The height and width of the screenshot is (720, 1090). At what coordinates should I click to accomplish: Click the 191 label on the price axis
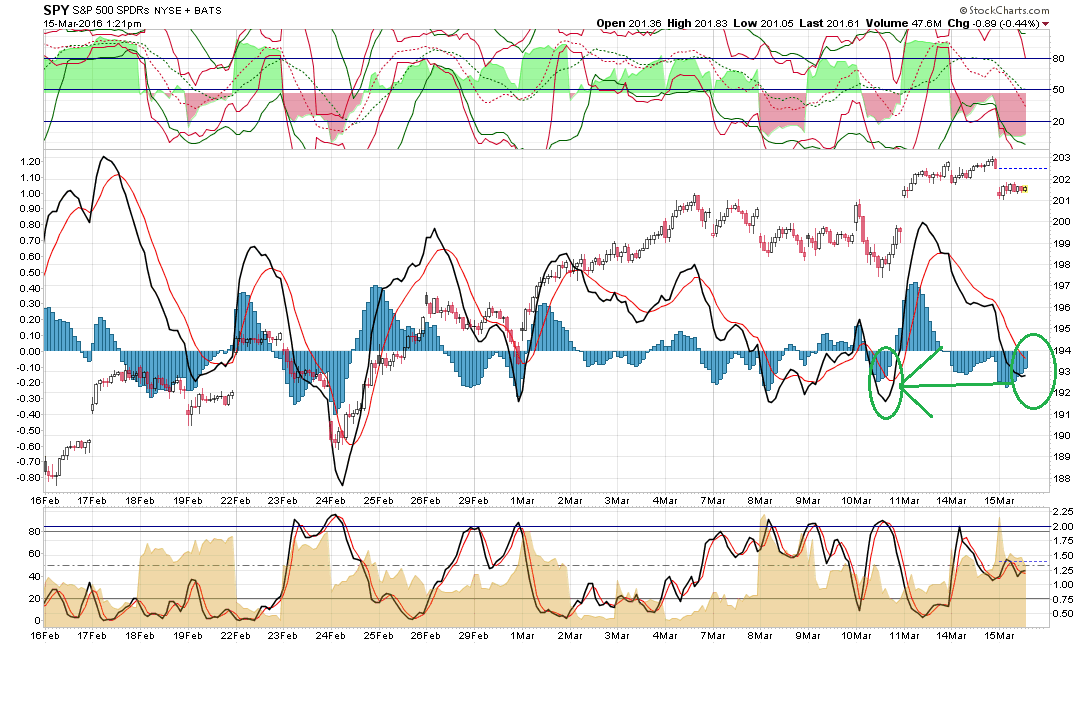[1061, 414]
